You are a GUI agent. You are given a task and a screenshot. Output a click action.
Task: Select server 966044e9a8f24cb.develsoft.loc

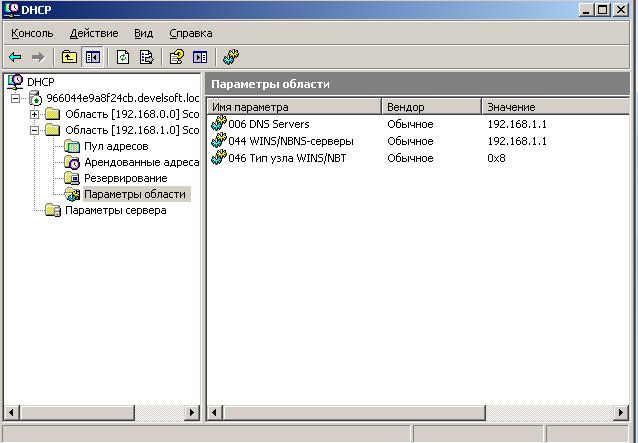[x=123, y=98]
